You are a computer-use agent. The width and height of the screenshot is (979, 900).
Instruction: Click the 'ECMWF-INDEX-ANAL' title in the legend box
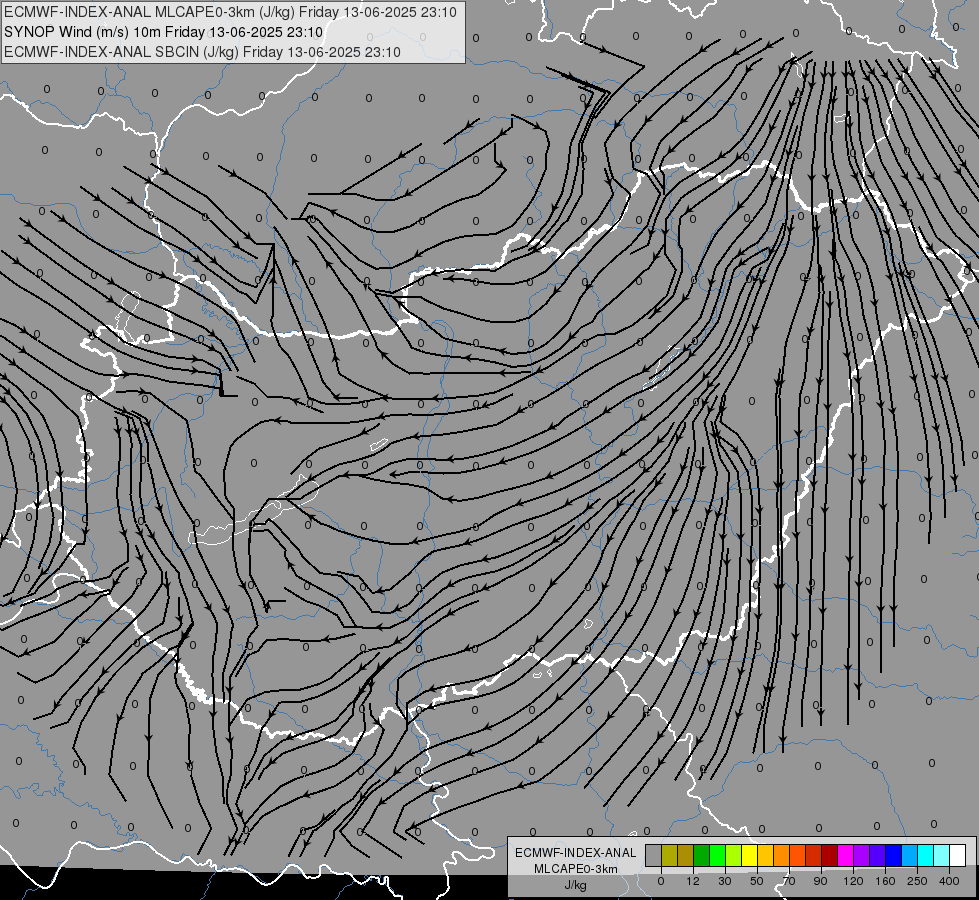tap(576, 853)
